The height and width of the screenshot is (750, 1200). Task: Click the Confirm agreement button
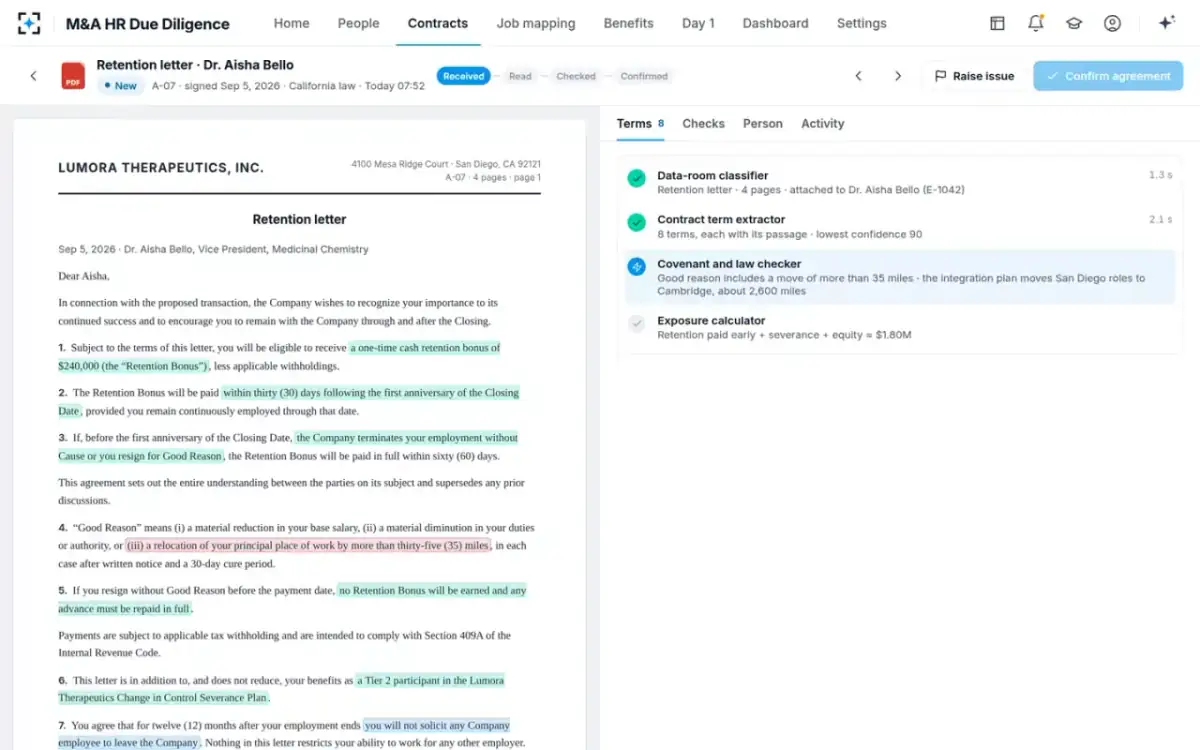pyautogui.click(x=1108, y=76)
